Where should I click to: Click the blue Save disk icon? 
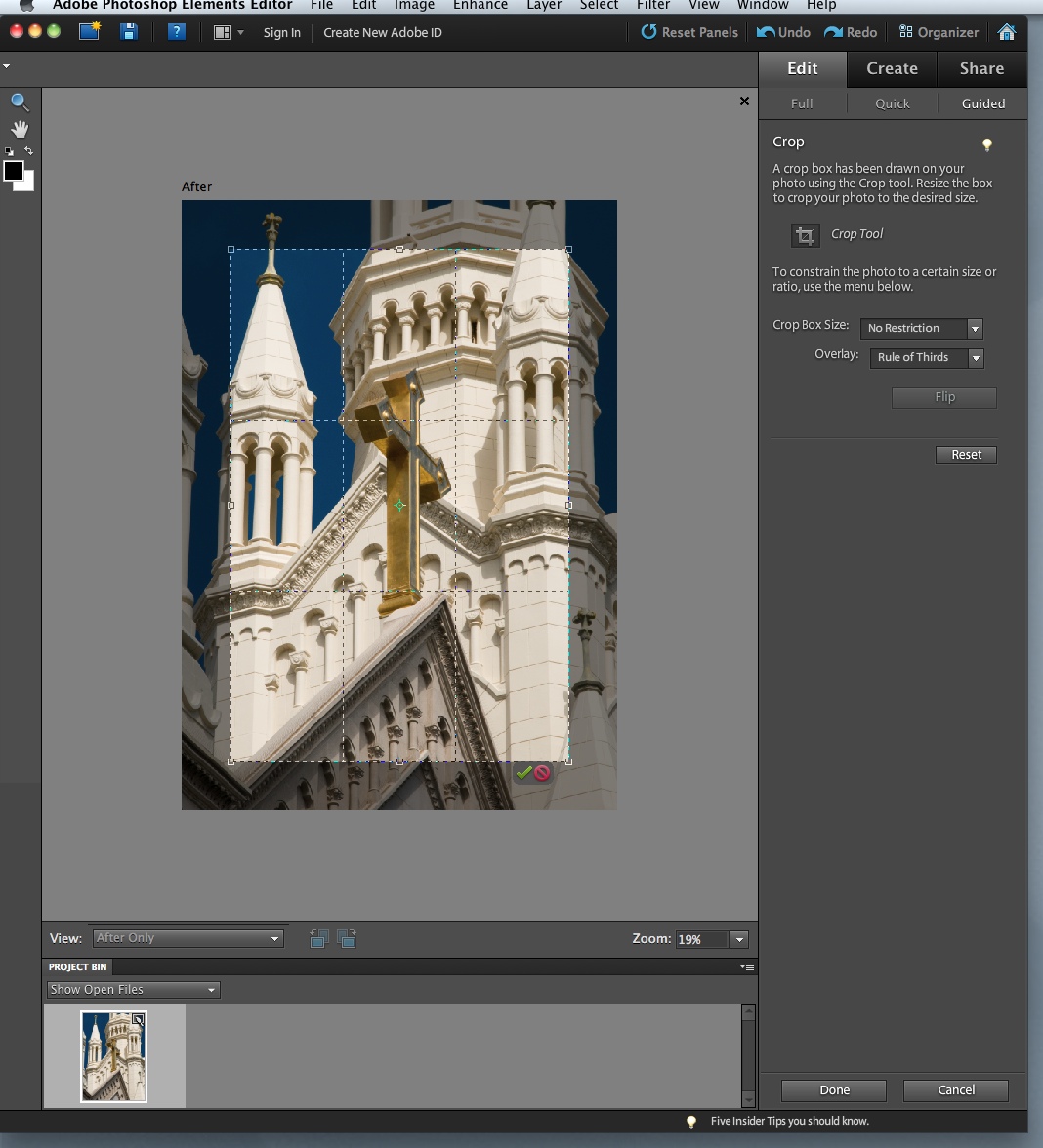pyautogui.click(x=128, y=32)
